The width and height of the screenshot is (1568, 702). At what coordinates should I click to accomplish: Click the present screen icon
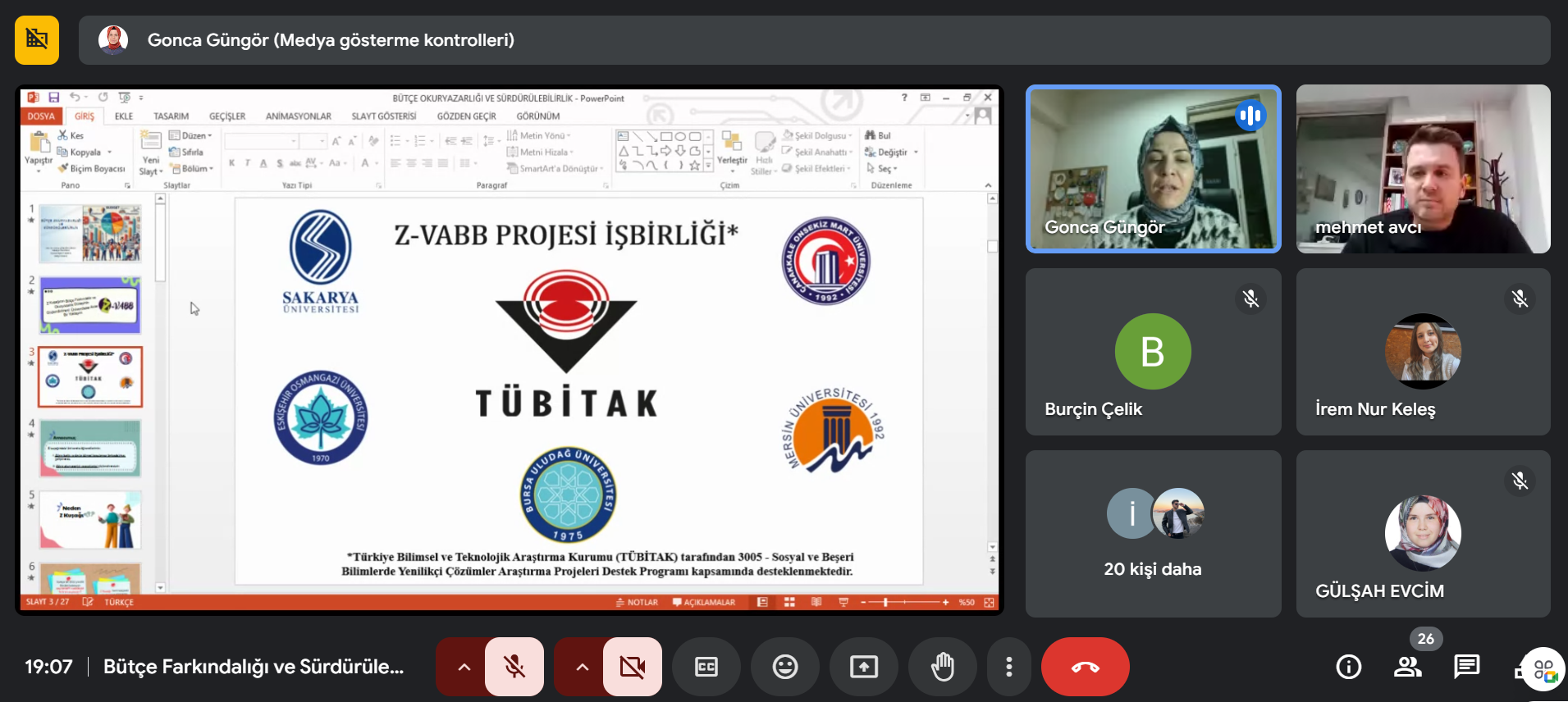click(863, 667)
